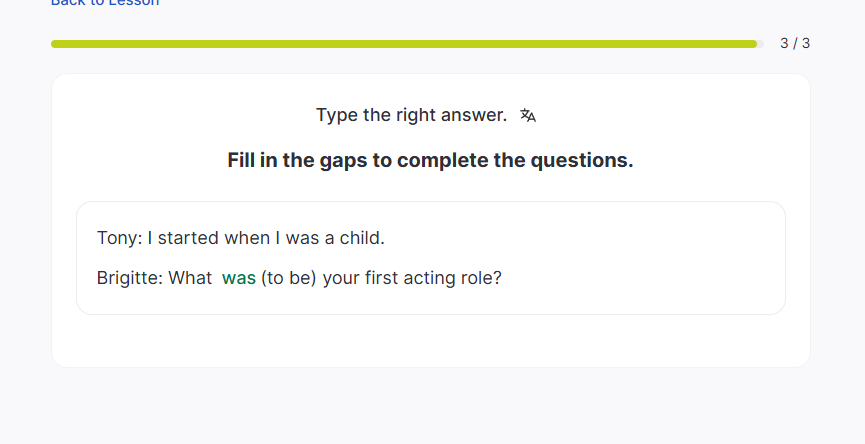The width and height of the screenshot is (865, 444).
Task: Go back via the Back to Lesson link
Action: [x=104, y=3]
